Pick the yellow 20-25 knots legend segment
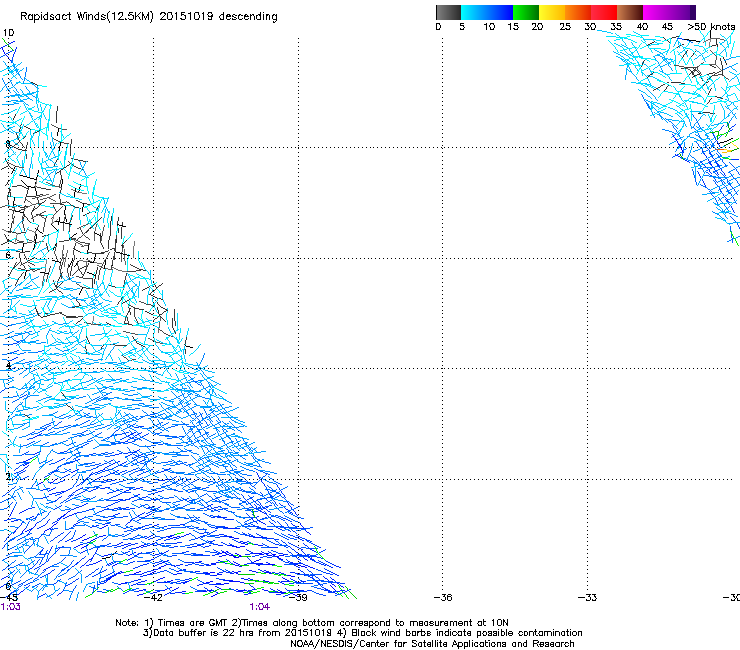The width and height of the screenshot is (740, 650). pos(552,12)
